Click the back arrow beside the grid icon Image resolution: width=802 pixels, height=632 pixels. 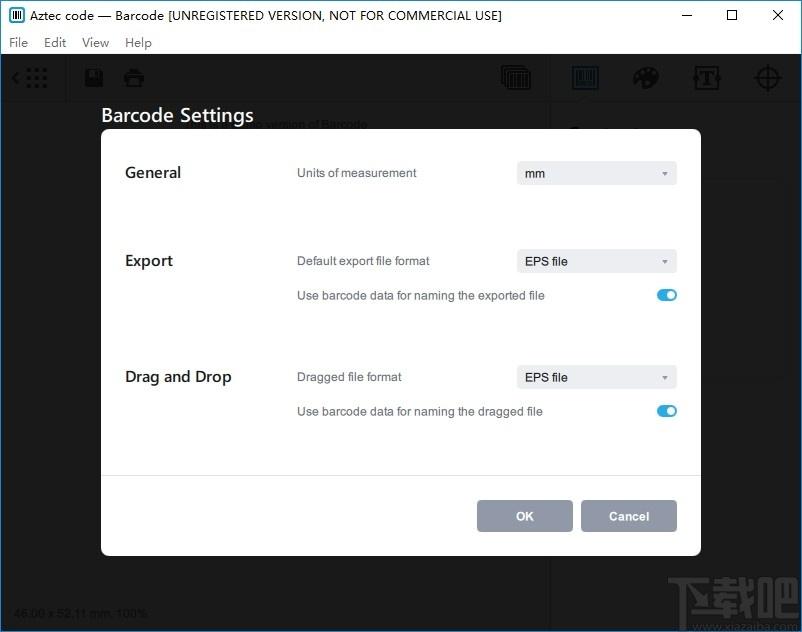point(16,78)
